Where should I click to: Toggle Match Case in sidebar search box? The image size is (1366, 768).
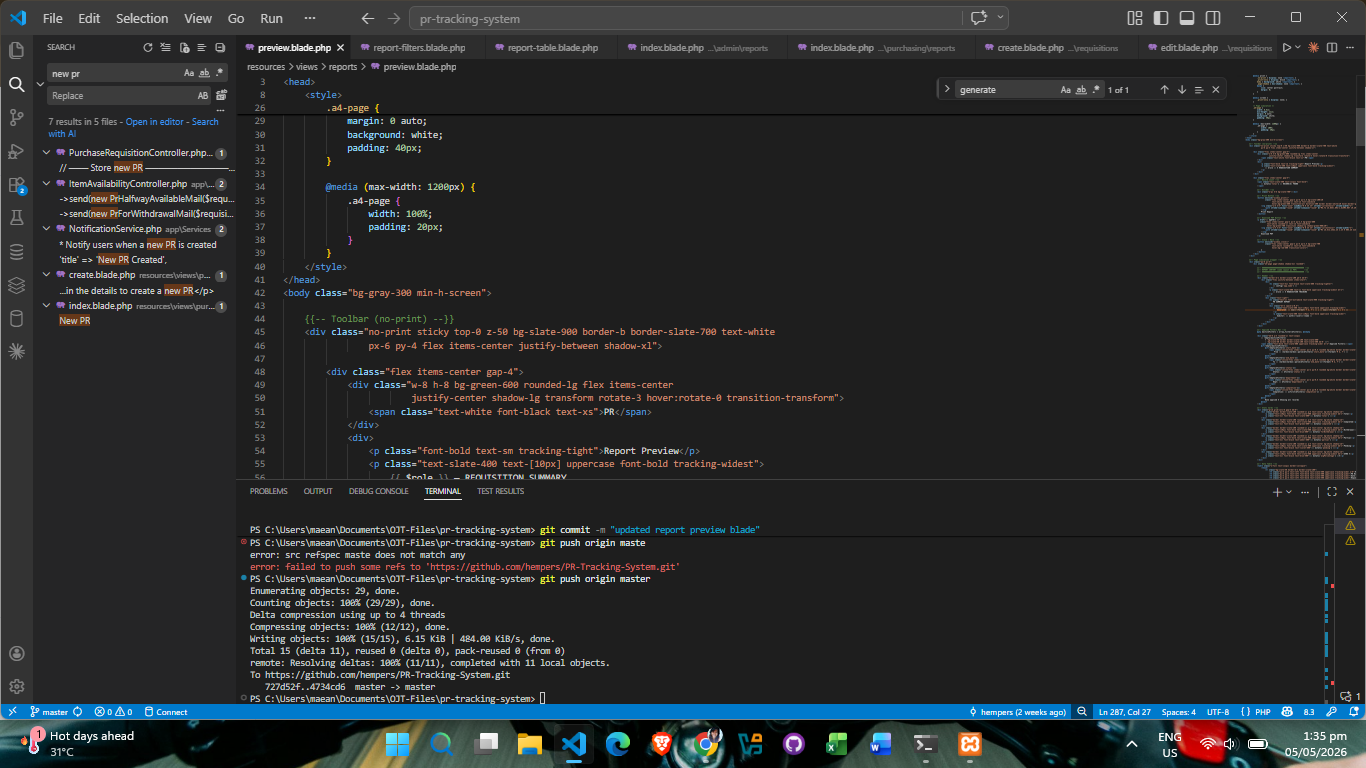(x=189, y=73)
